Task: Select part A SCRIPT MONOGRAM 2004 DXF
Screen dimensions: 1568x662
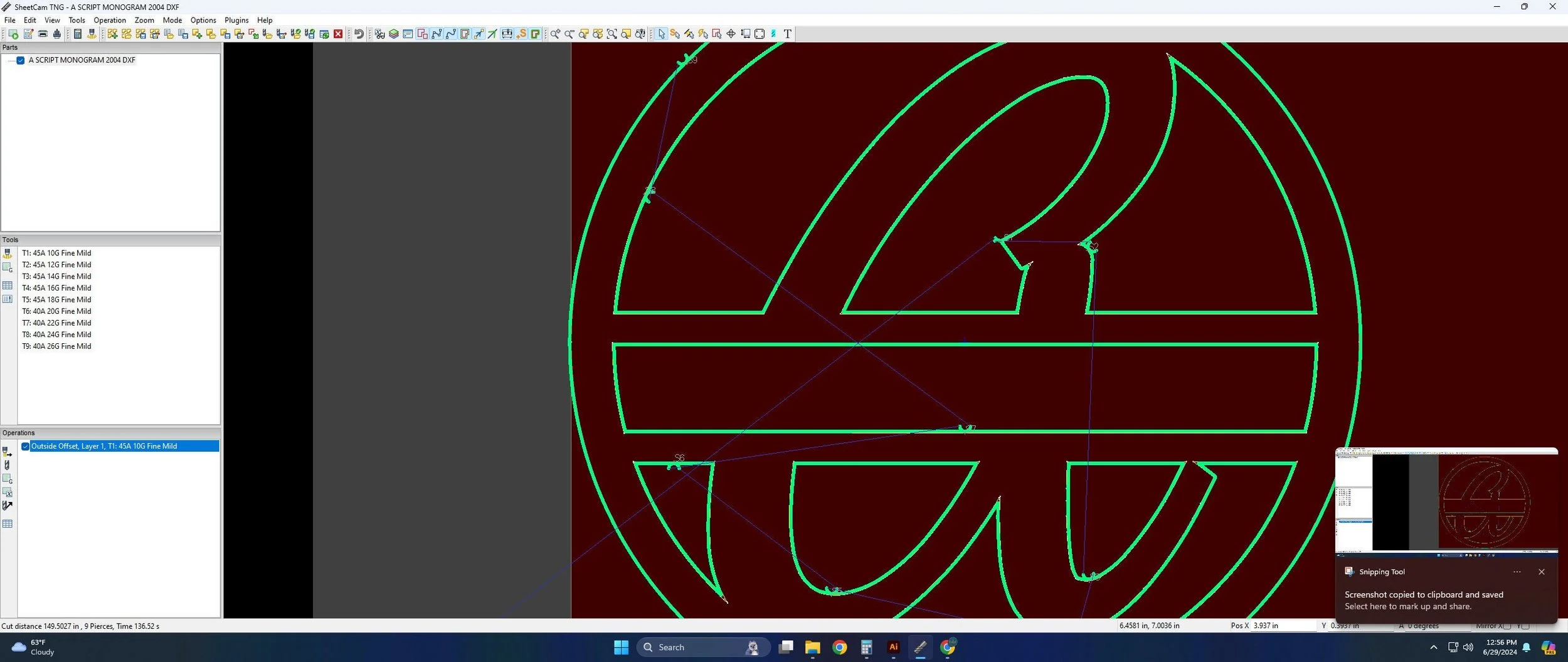Action: [x=82, y=60]
